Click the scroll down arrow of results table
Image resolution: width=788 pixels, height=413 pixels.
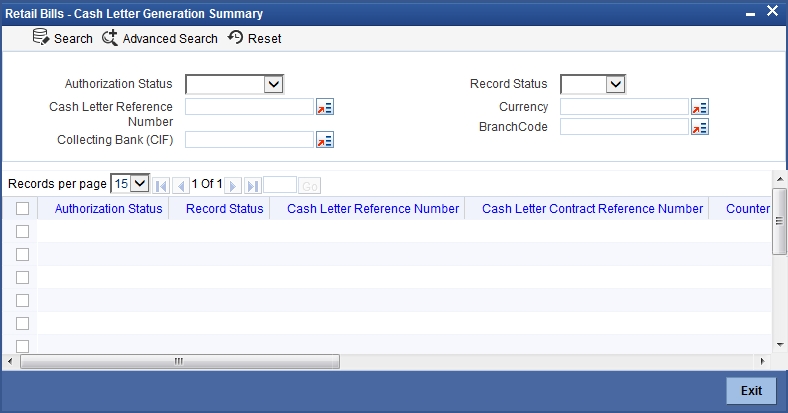click(780, 345)
